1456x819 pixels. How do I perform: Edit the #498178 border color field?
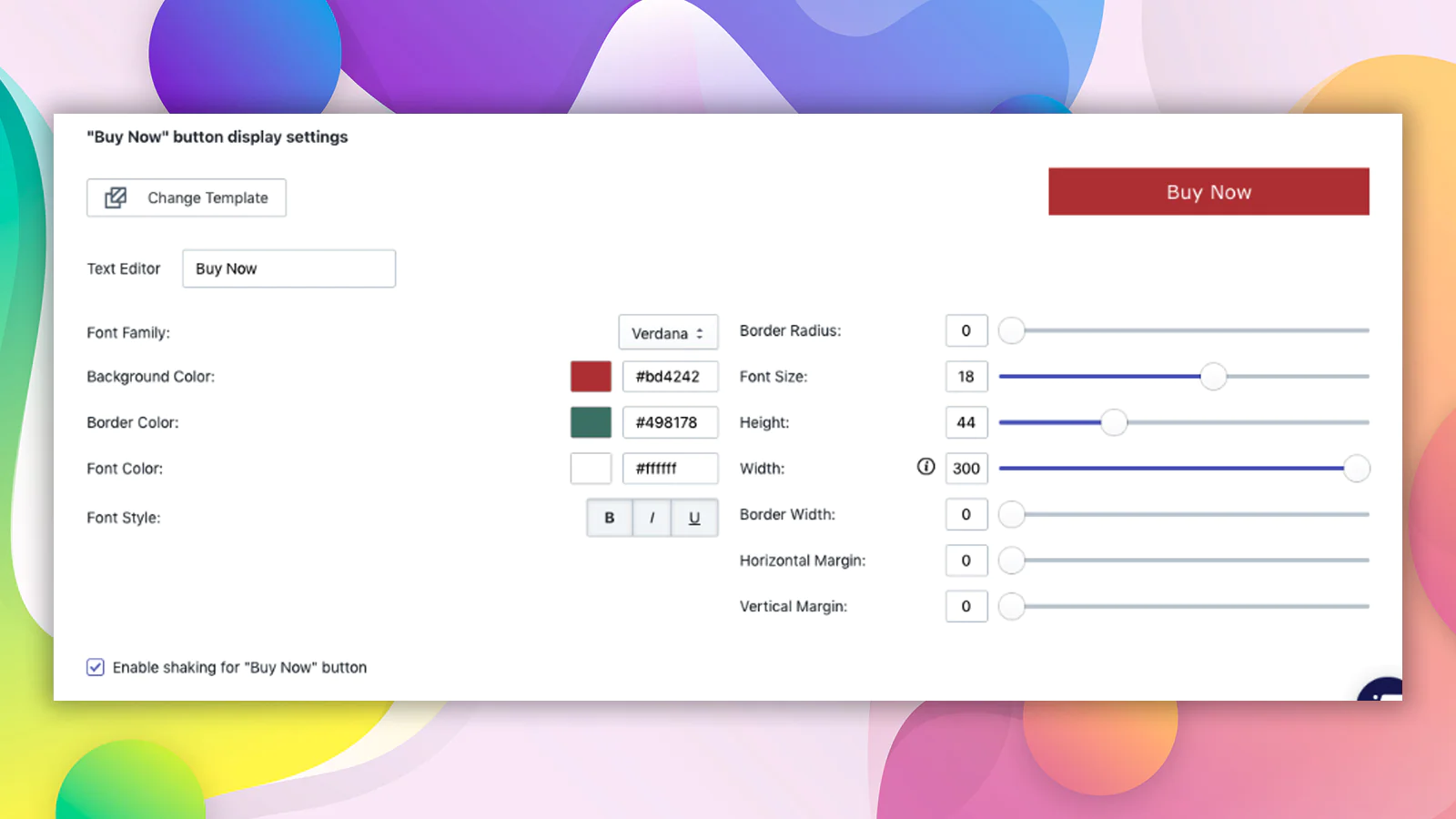tap(670, 422)
